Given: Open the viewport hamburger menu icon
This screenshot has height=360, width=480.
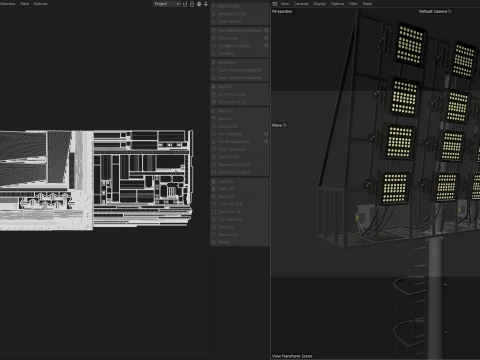Looking at the screenshot, I should pos(275,4).
